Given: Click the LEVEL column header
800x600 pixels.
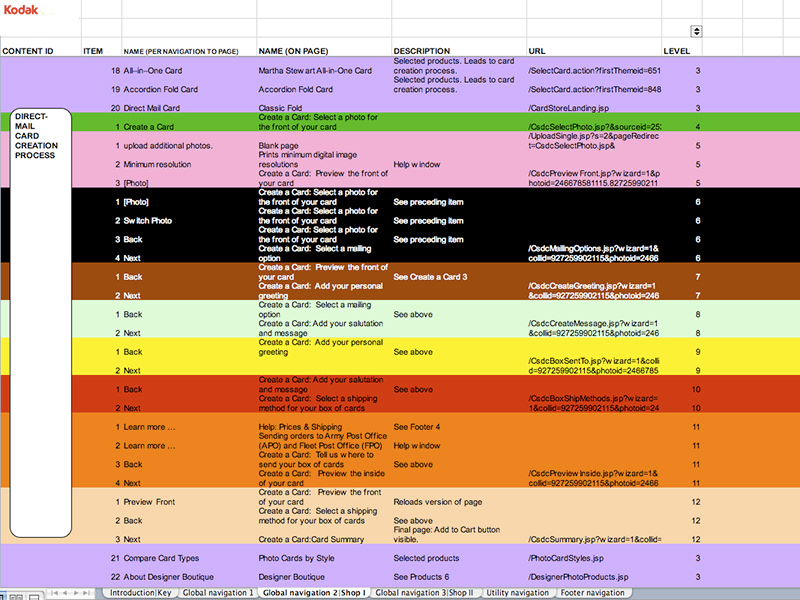Looking at the screenshot, I should click(677, 51).
